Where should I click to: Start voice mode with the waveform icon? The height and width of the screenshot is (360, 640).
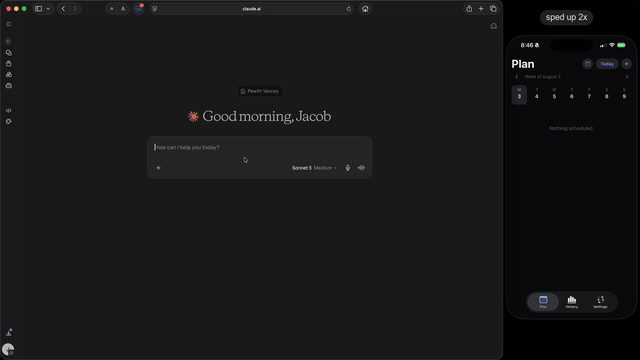tap(361, 168)
